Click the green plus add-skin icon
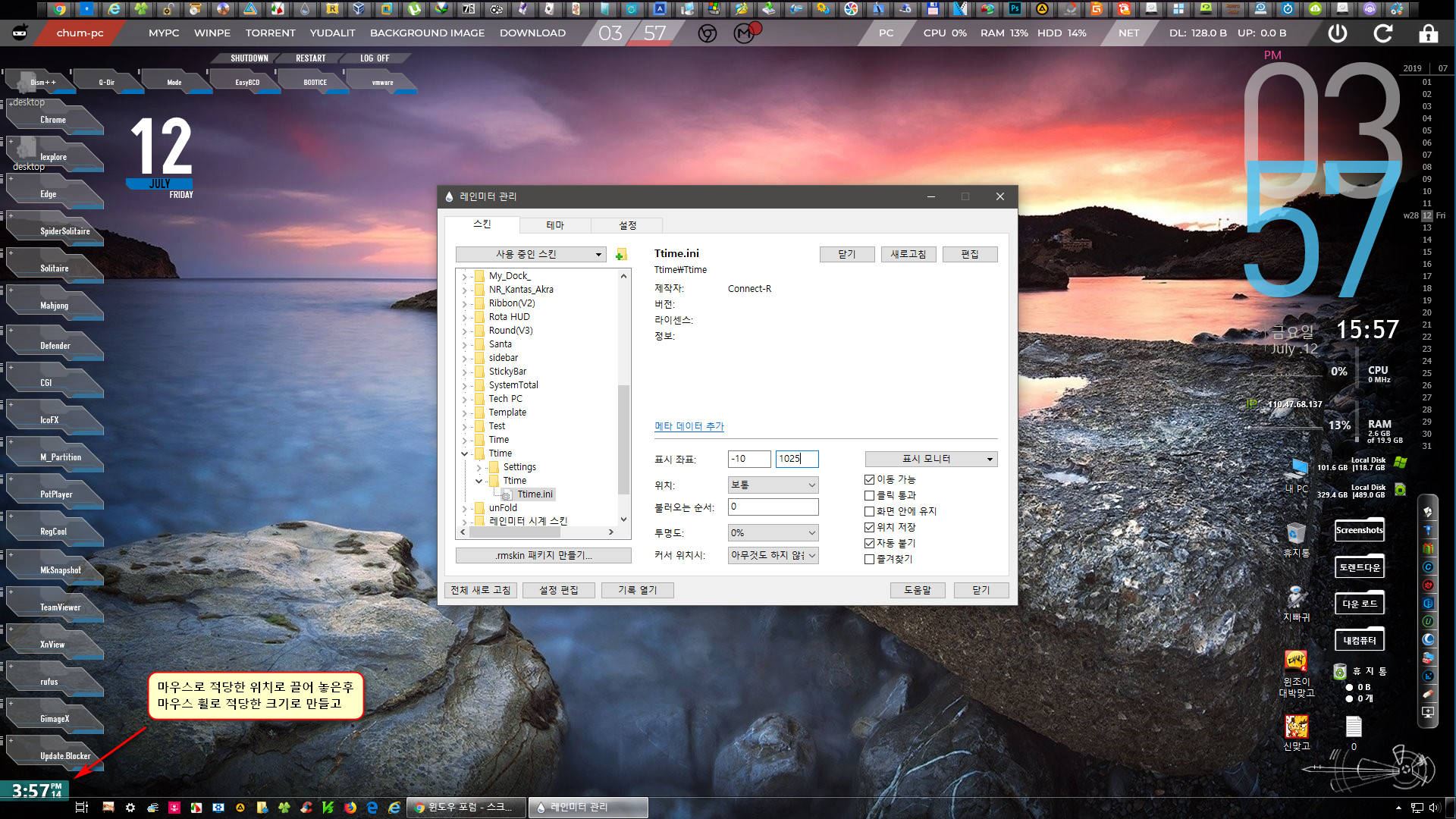The image size is (1456, 819). click(621, 255)
